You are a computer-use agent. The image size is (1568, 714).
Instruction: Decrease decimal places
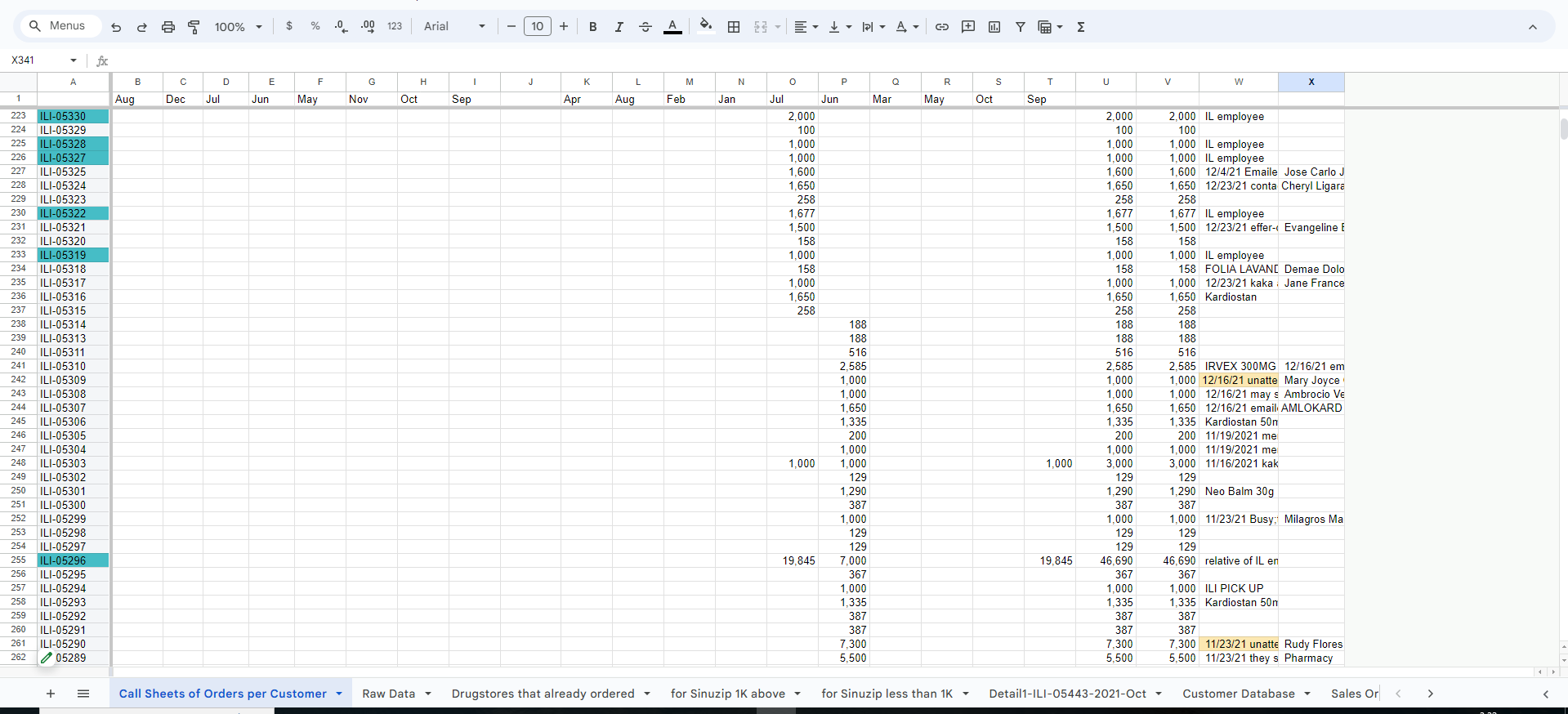point(342,27)
